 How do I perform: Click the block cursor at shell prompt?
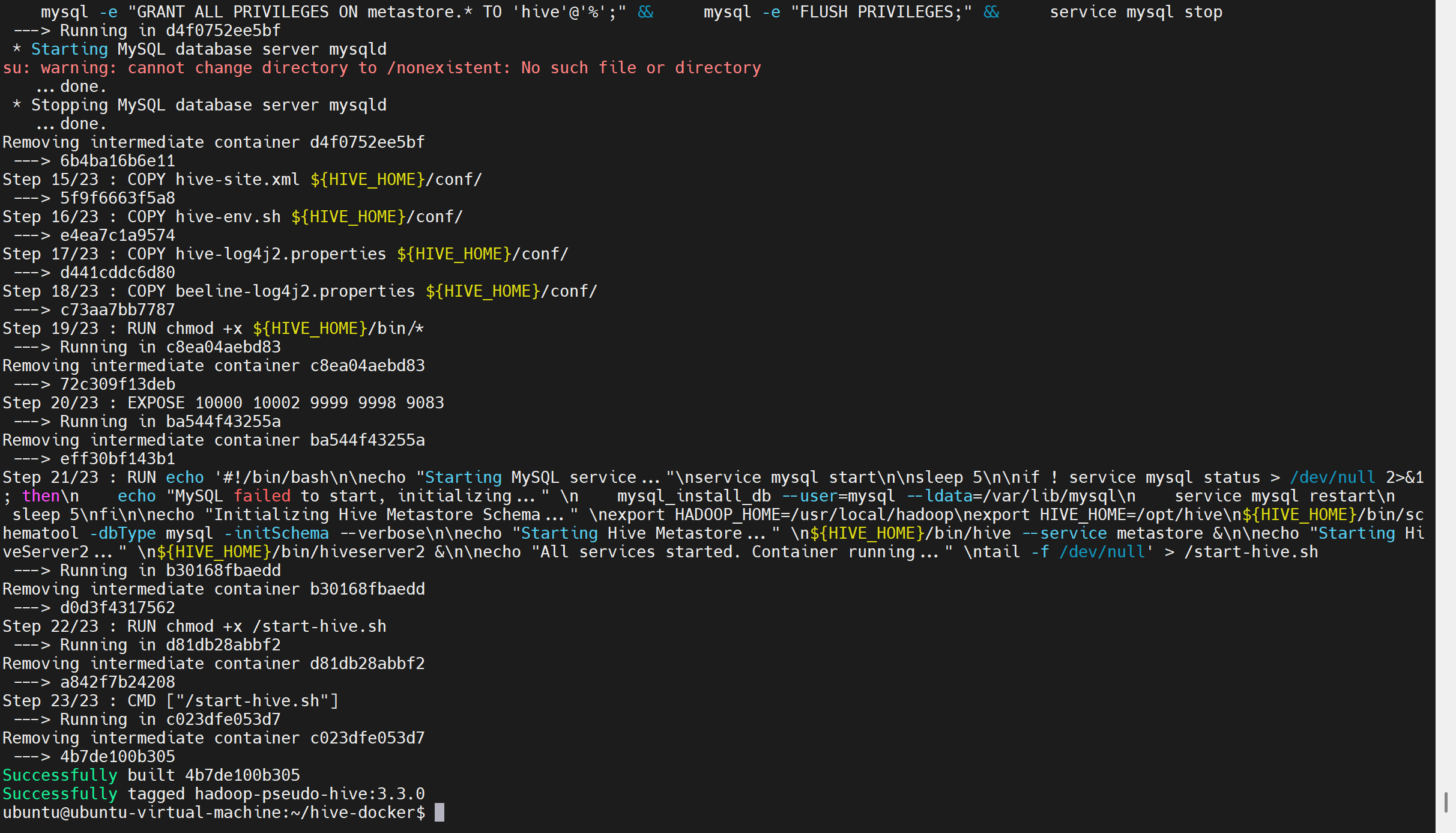440,813
